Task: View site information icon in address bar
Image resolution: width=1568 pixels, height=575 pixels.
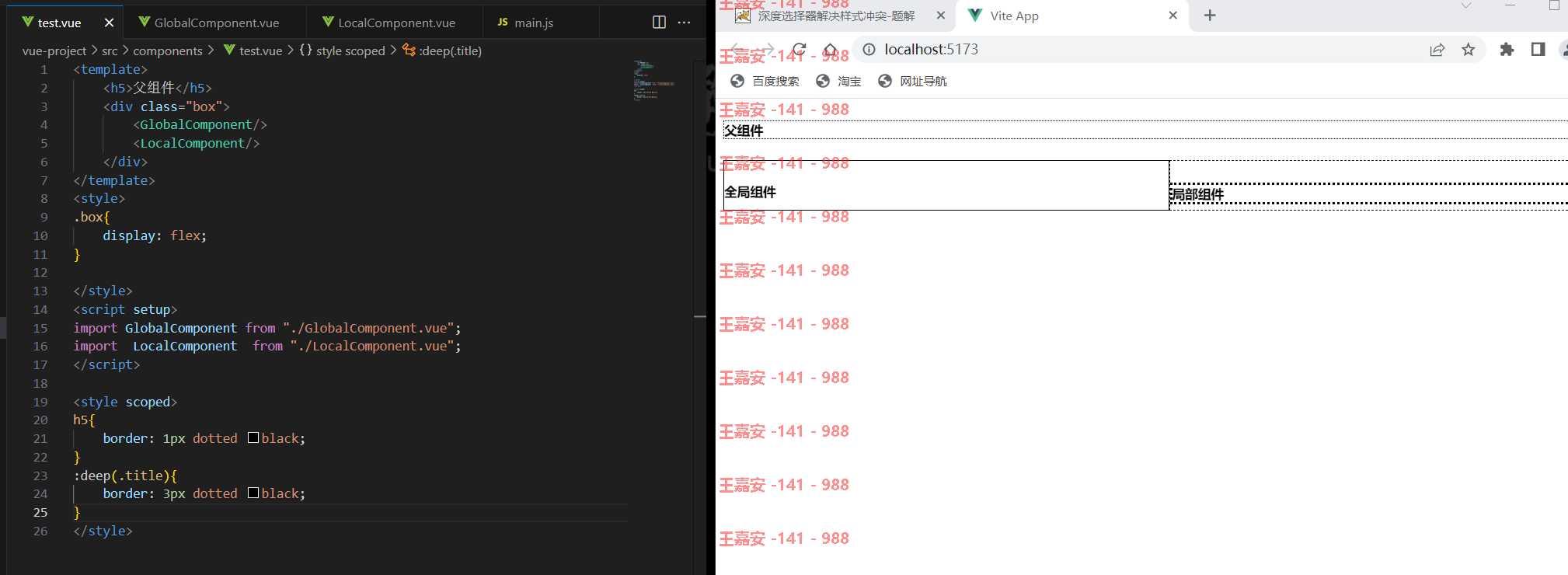Action: click(x=869, y=50)
